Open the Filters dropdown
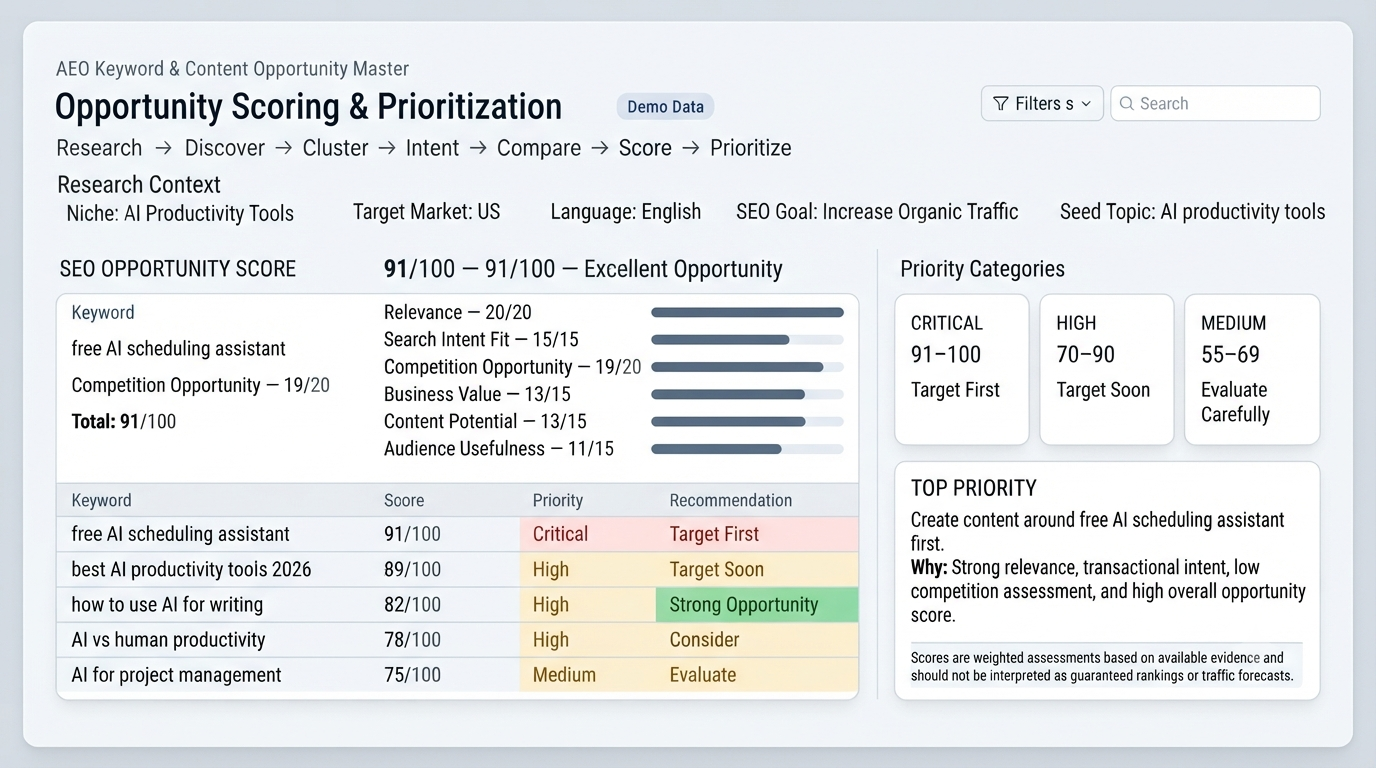This screenshot has width=1376, height=768. [1043, 103]
